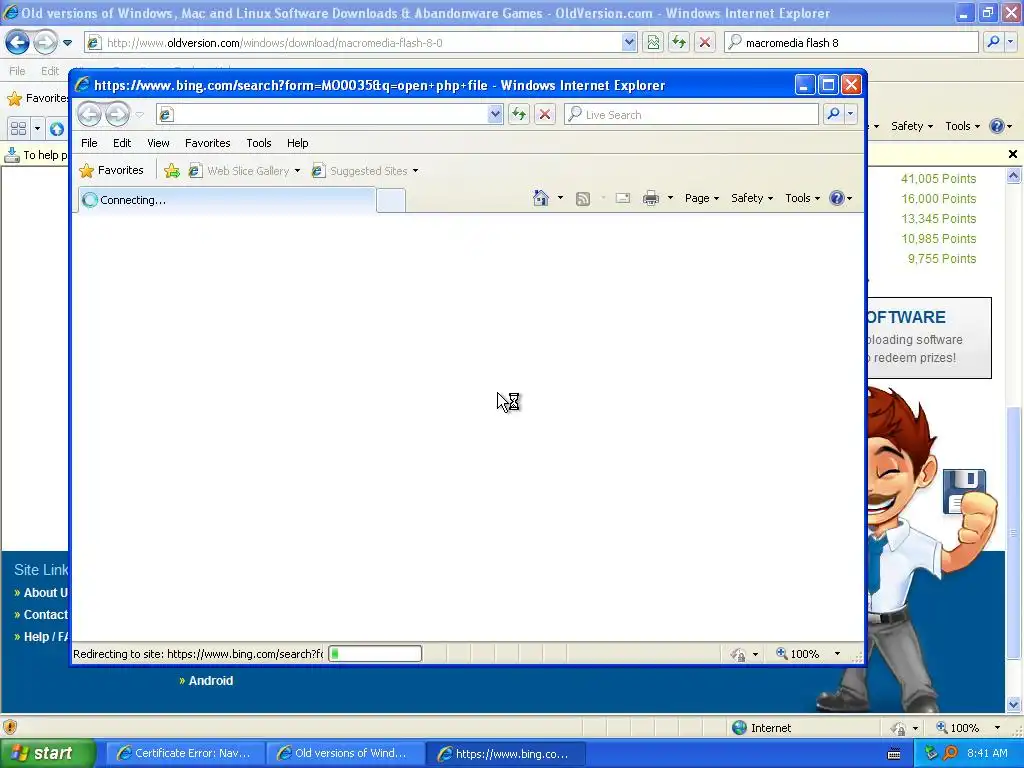Expand Web Slice Gallery dropdown

coord(297,171)
